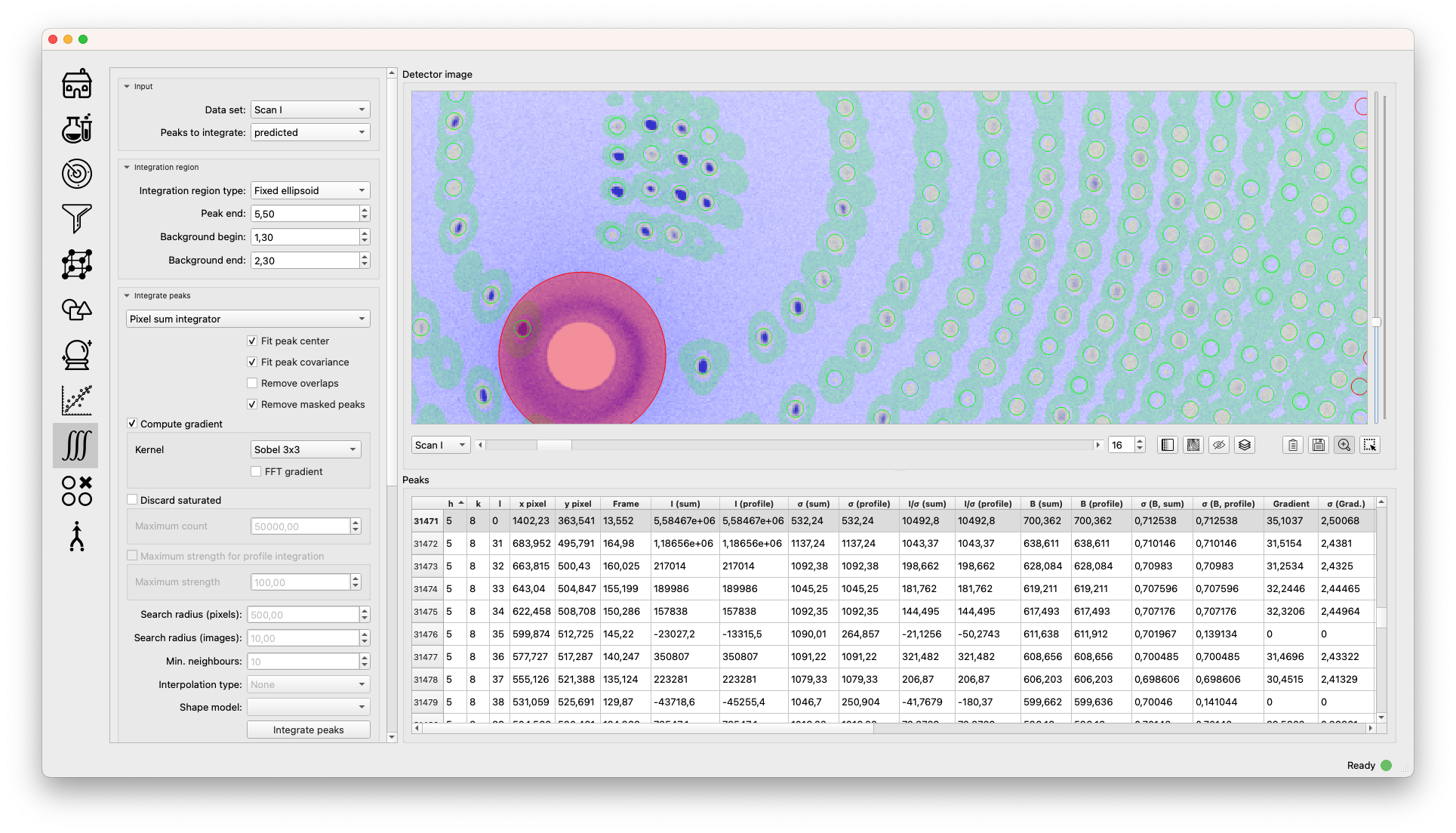Click the Peak end input field
The width and height of the screenshot is (1456, 833).
coord(304,214)
